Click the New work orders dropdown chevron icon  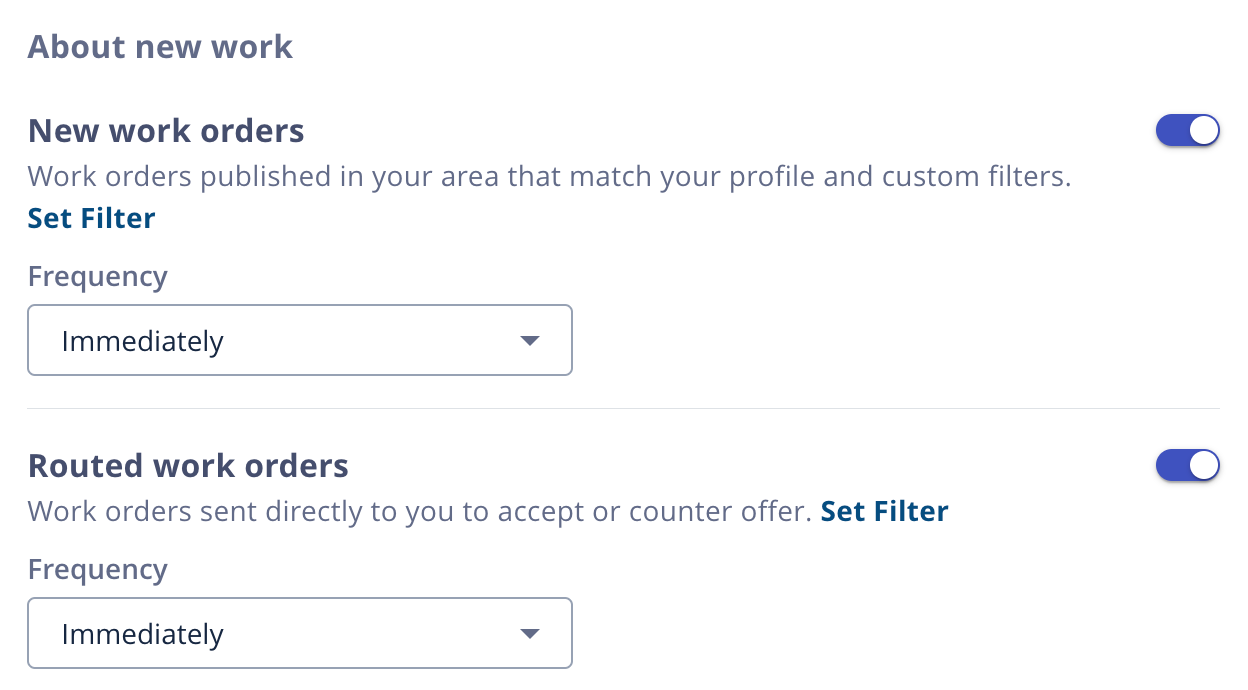(530, 340)
